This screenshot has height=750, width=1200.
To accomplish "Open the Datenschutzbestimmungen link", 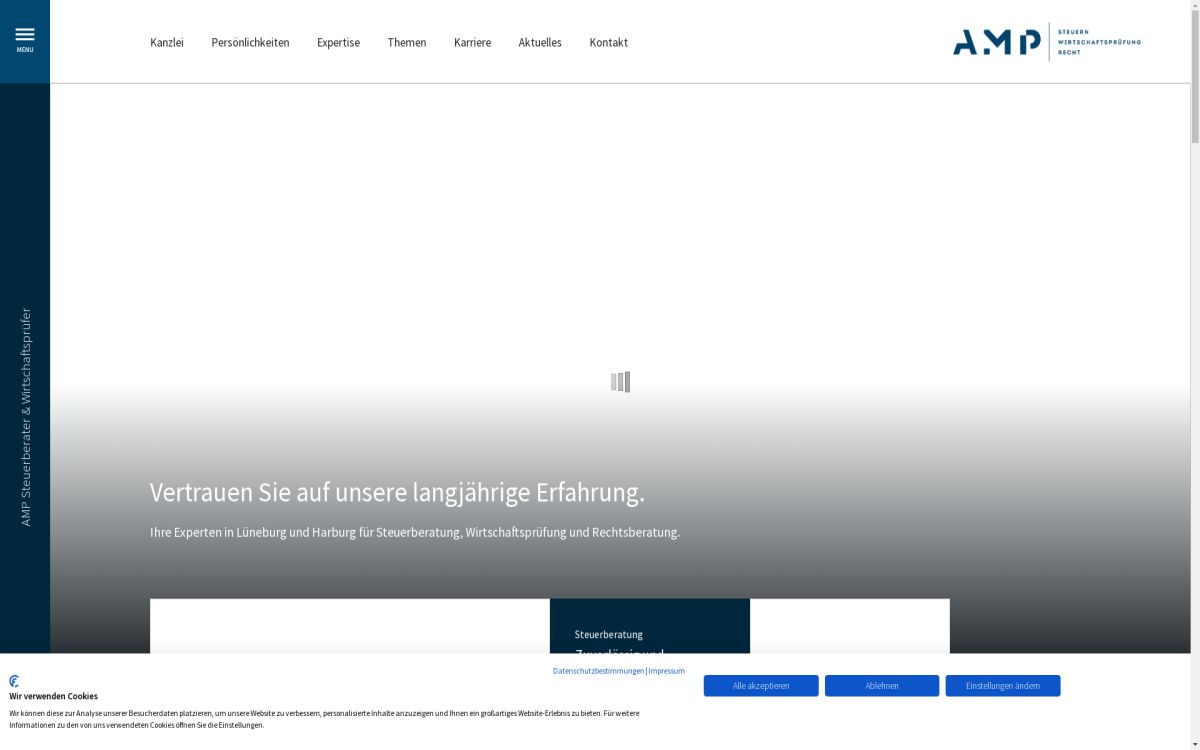I will click(x=597, y=671).
